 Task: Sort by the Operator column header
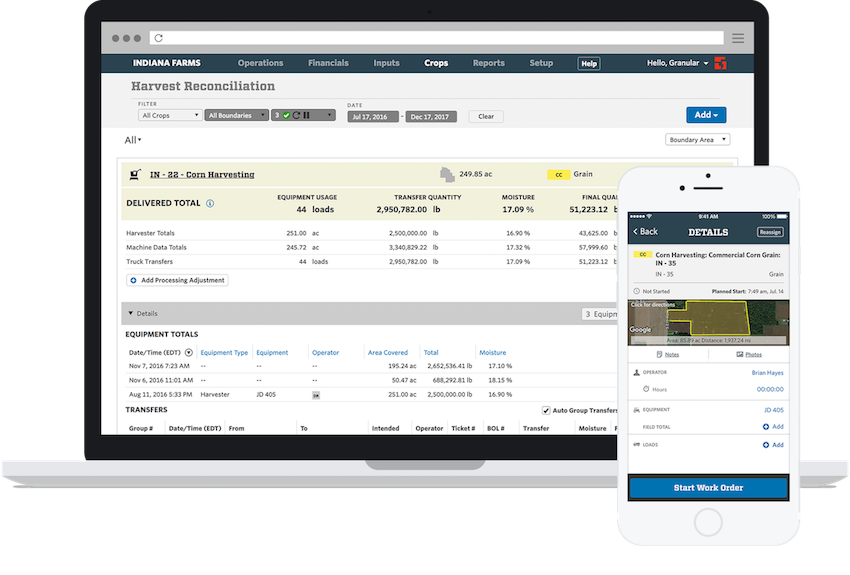click(325, 353)
